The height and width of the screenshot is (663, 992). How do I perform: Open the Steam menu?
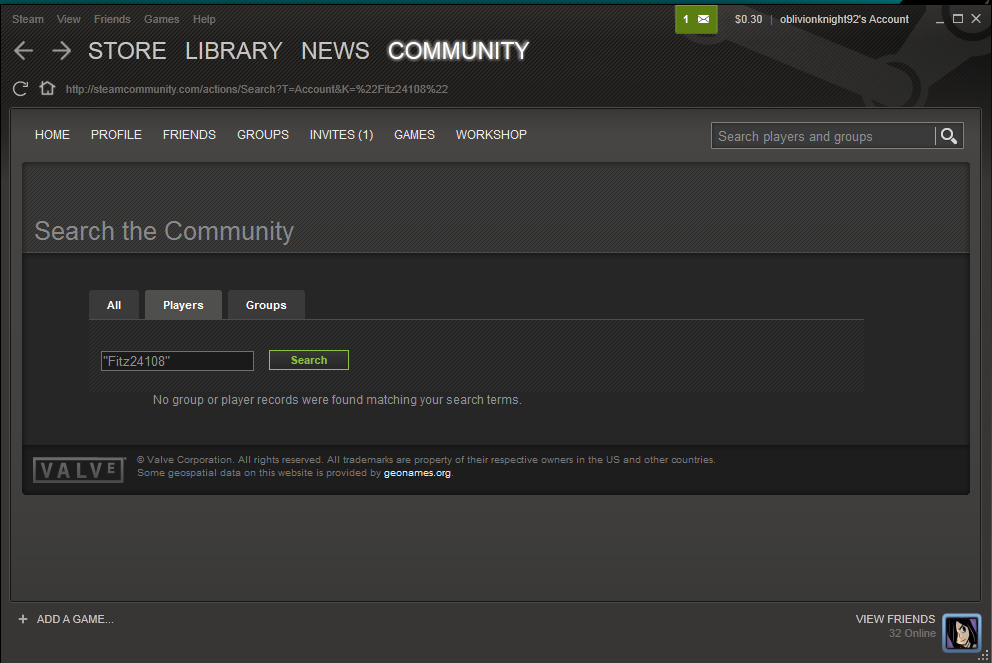coord(28,19)
